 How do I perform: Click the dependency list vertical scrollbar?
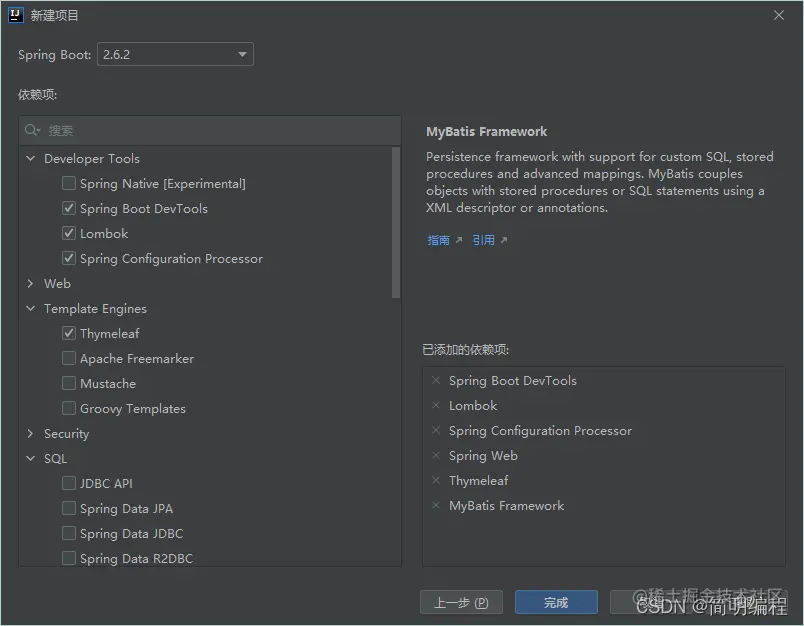click(x=396, y=223)
